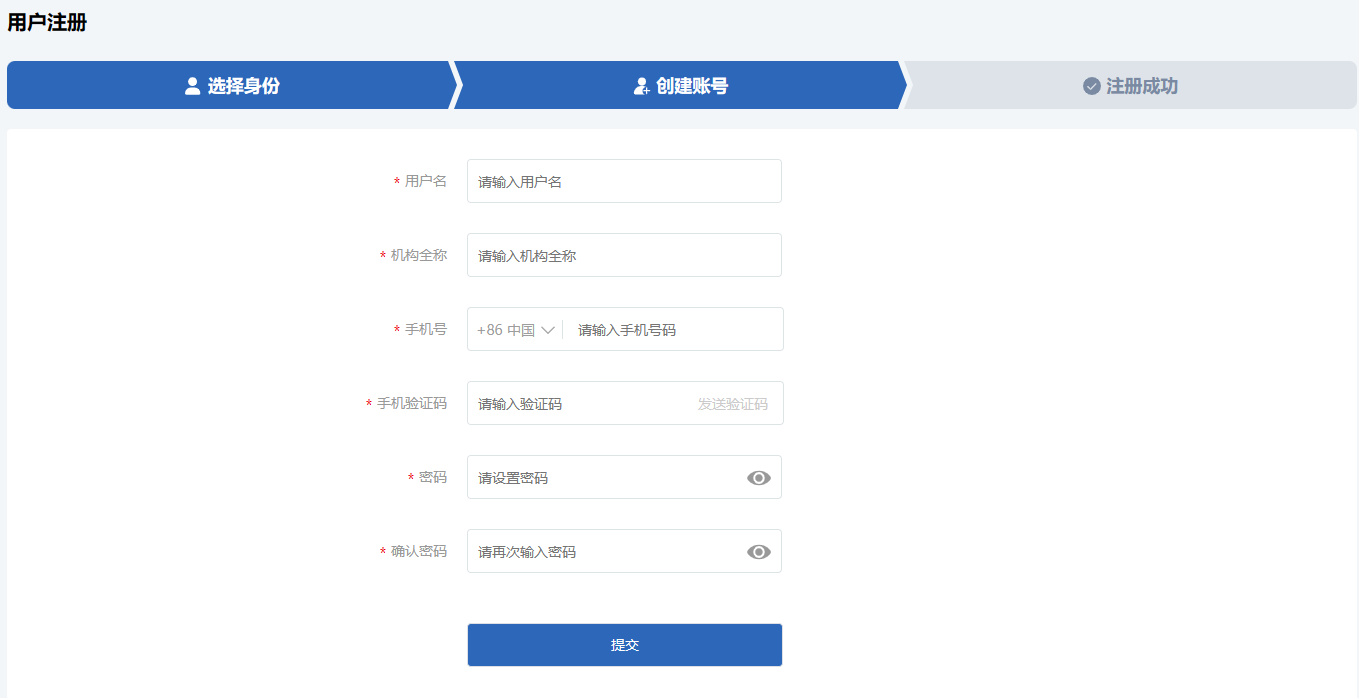This screenshot has width=1359, height=698.
Task: Expand the chevron arrow next to 中国
Action: 548,330
